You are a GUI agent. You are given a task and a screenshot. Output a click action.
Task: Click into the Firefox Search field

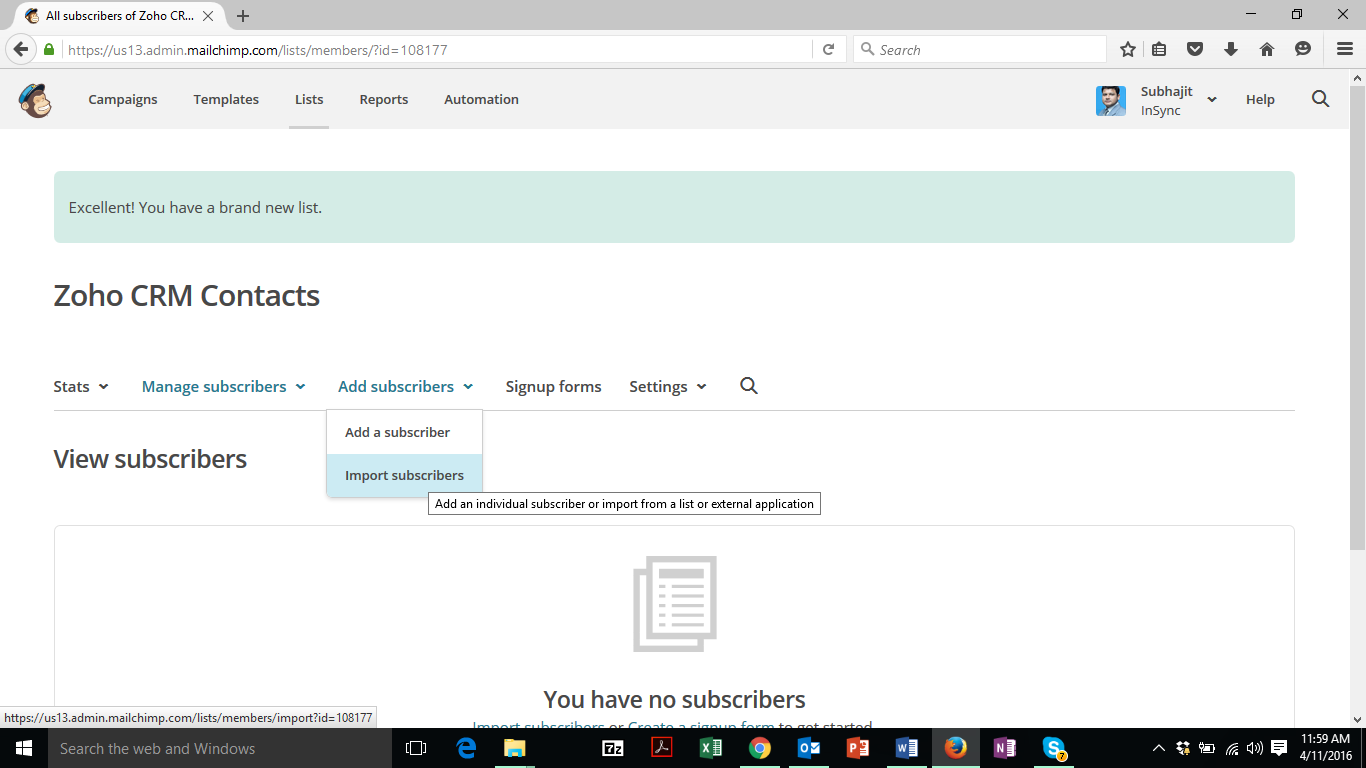tap(980, 49)
